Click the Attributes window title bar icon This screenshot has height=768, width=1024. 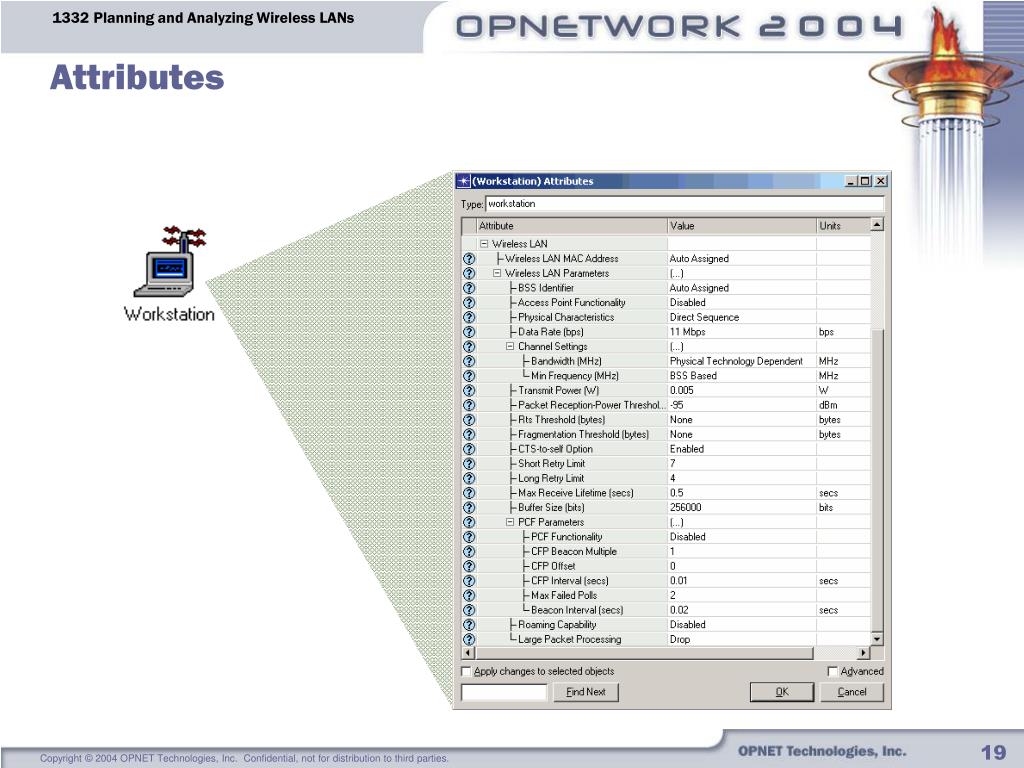point(463,181)
